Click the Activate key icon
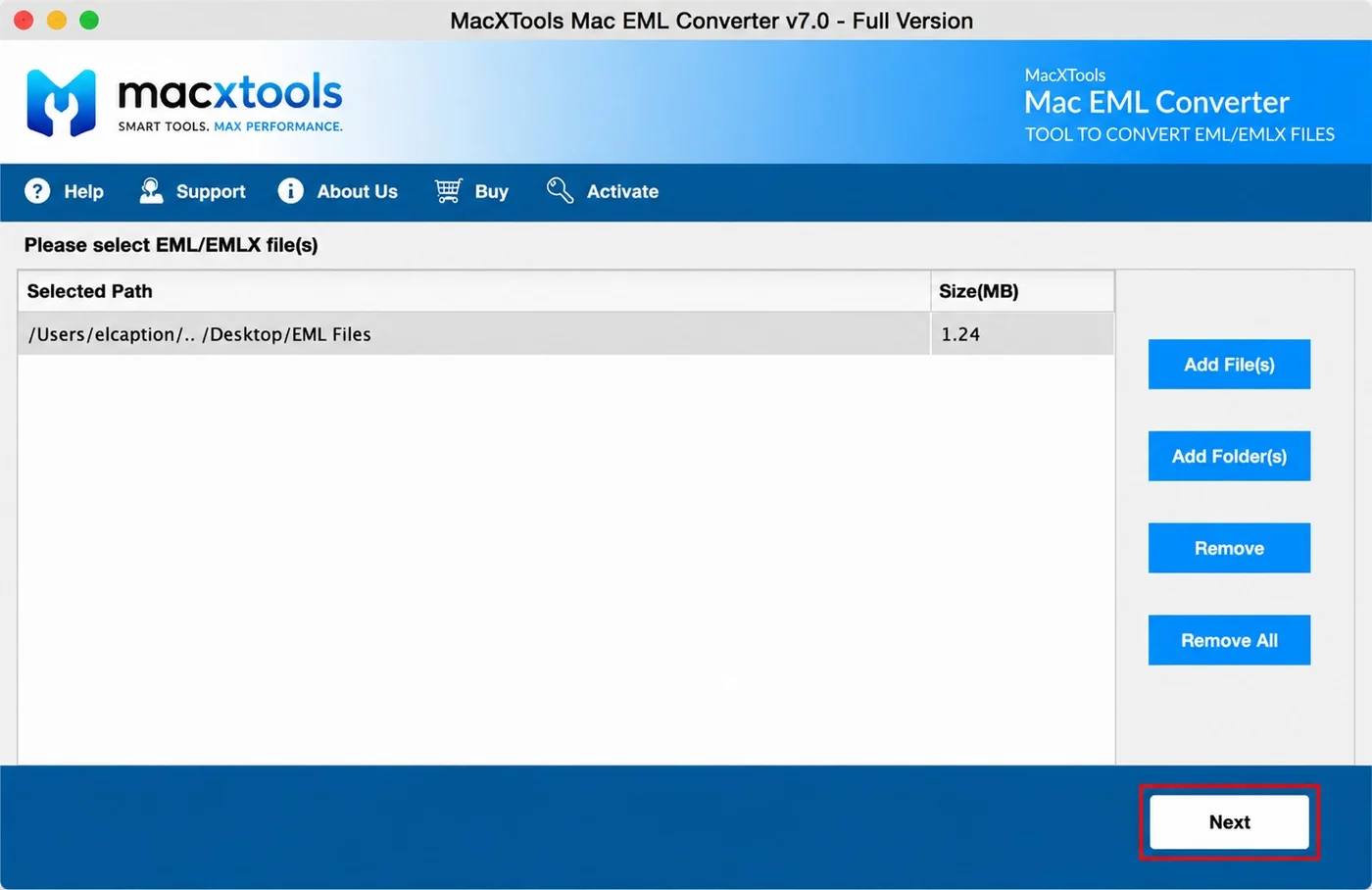This screenshot has height=890, width=1372. (x=560, y=191)
